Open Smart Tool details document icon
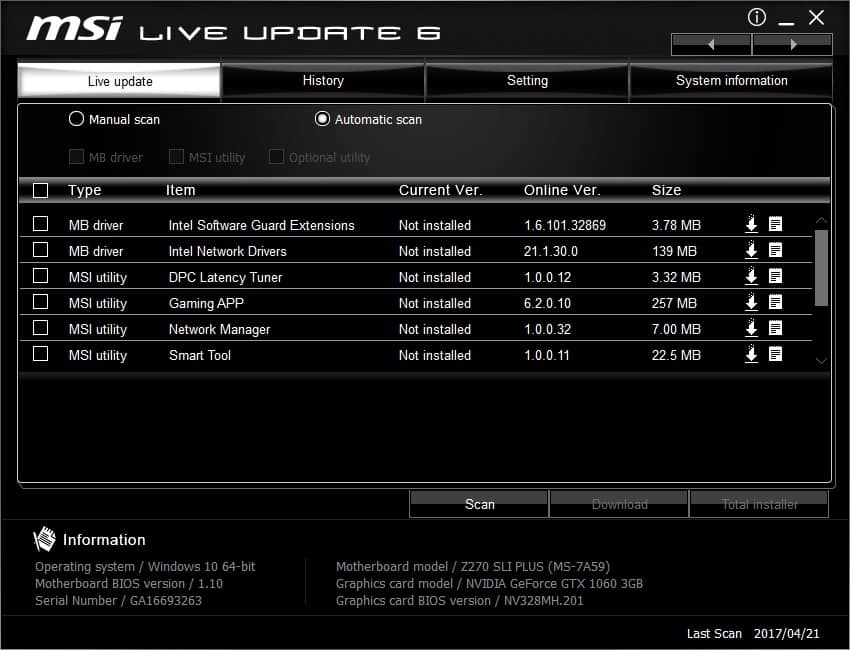The width and height of the screenshot is (850, 650). (x=775, y=354)
